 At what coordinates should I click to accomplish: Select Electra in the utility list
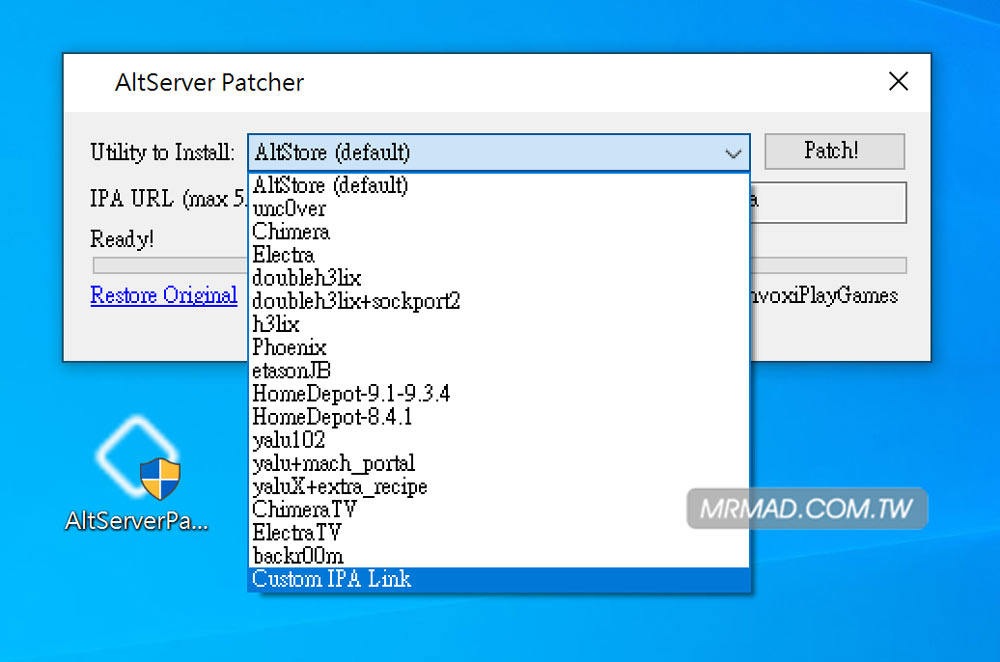[499, 254]
